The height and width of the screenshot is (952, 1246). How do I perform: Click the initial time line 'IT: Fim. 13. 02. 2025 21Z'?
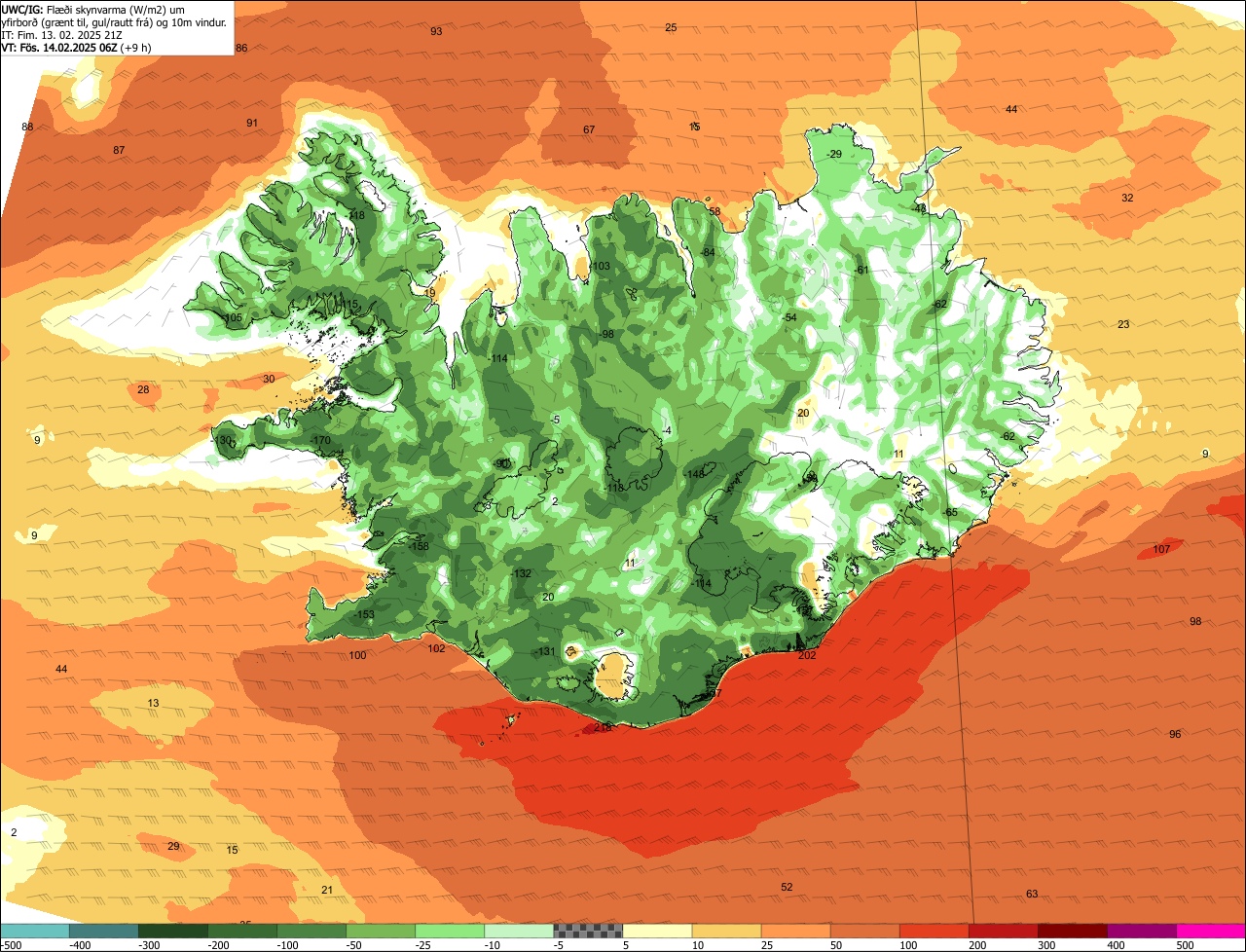point(61,34)
